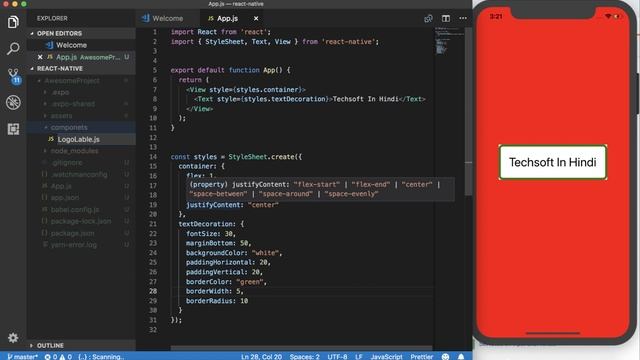The height and width of the screenshot is (360, 640).
Task: Click the import React line
Action: coord(220,32)
